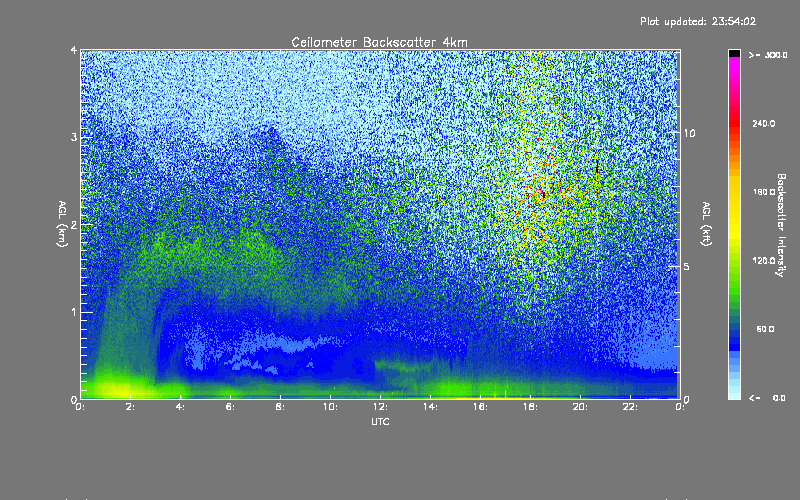Image resolution: width=800 pixels, height=500 pixels.
Task: Click the "<= 0.0" colorbar label
Action: (x=767, y=398)
